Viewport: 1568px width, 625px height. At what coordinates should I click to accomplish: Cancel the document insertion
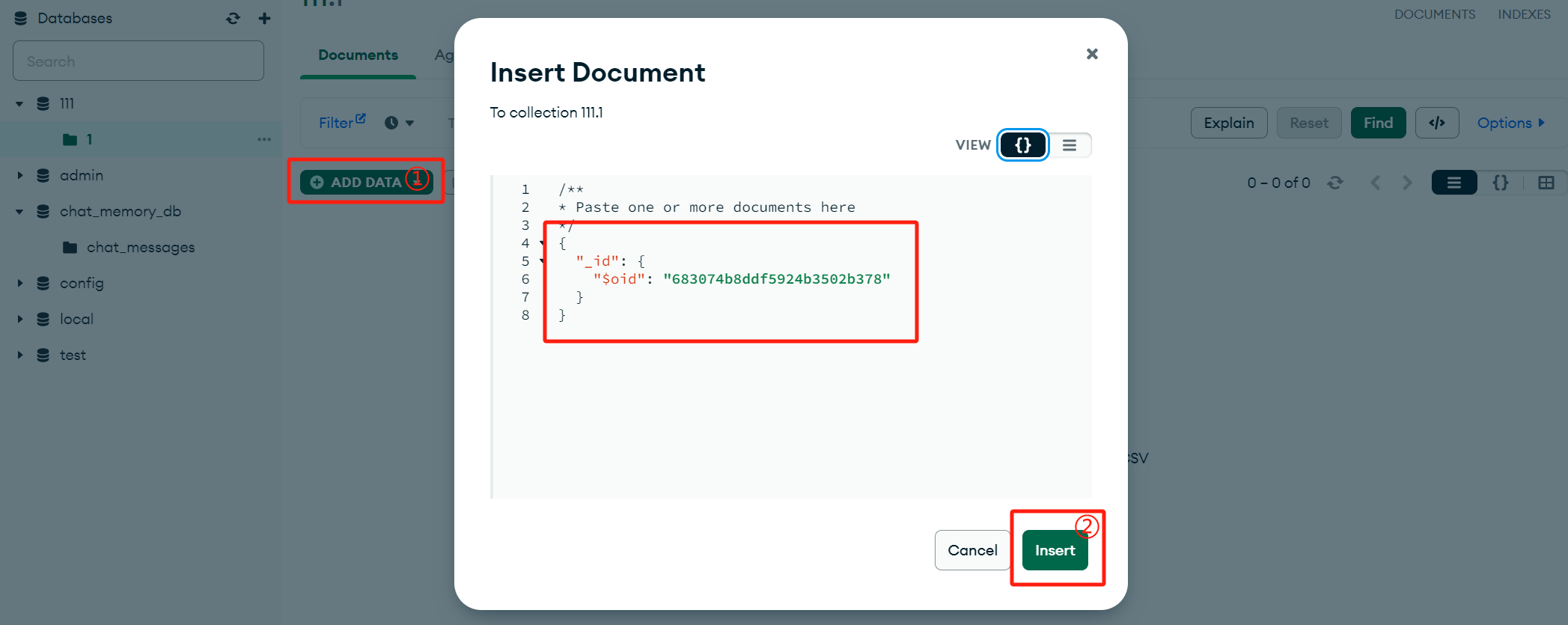click(x=972, y=550)
